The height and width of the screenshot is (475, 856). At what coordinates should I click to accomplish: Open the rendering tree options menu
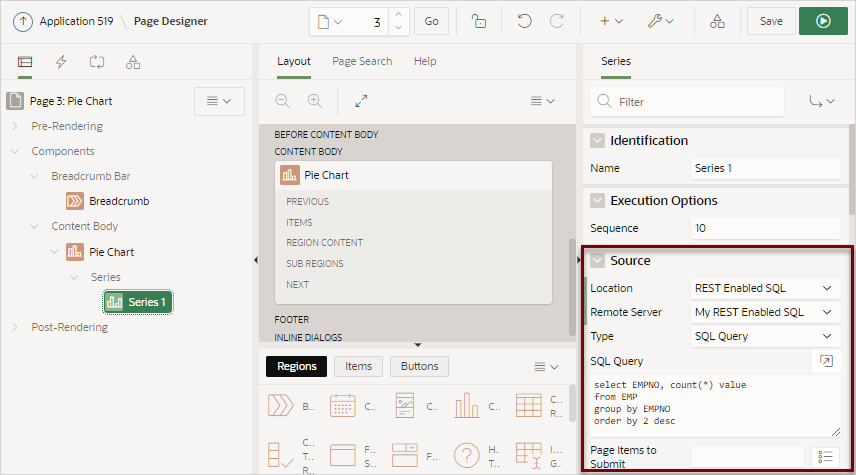point(219,101)
